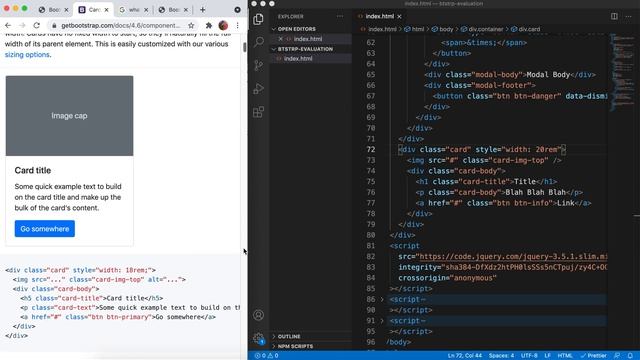Open the Run and Debug view
This screenshot has height=360, width=640.
tap(258, 88)
